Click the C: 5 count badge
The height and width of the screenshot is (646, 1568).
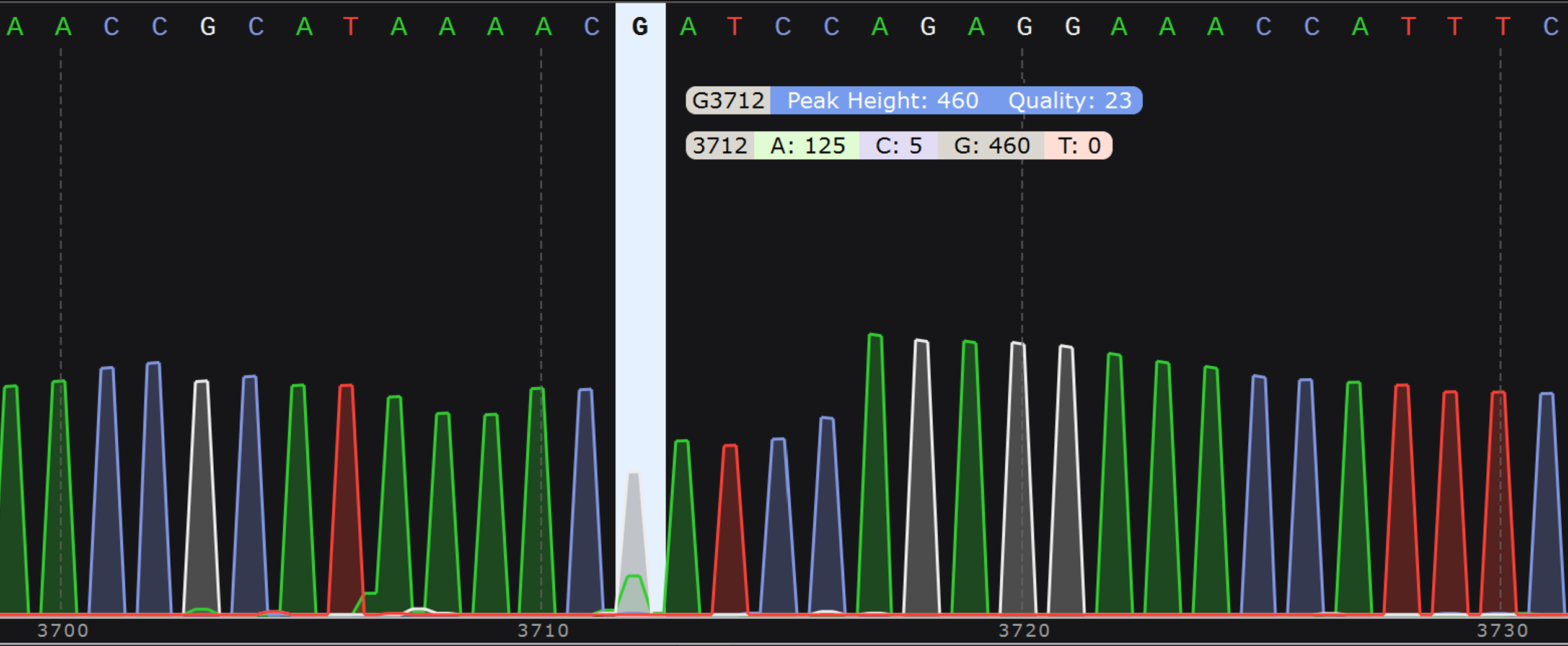point(899,146)
